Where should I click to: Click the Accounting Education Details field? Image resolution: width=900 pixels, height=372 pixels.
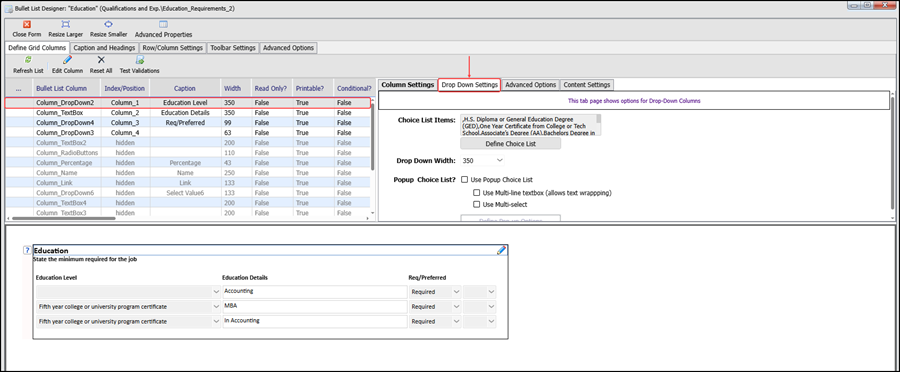point(315,292)
